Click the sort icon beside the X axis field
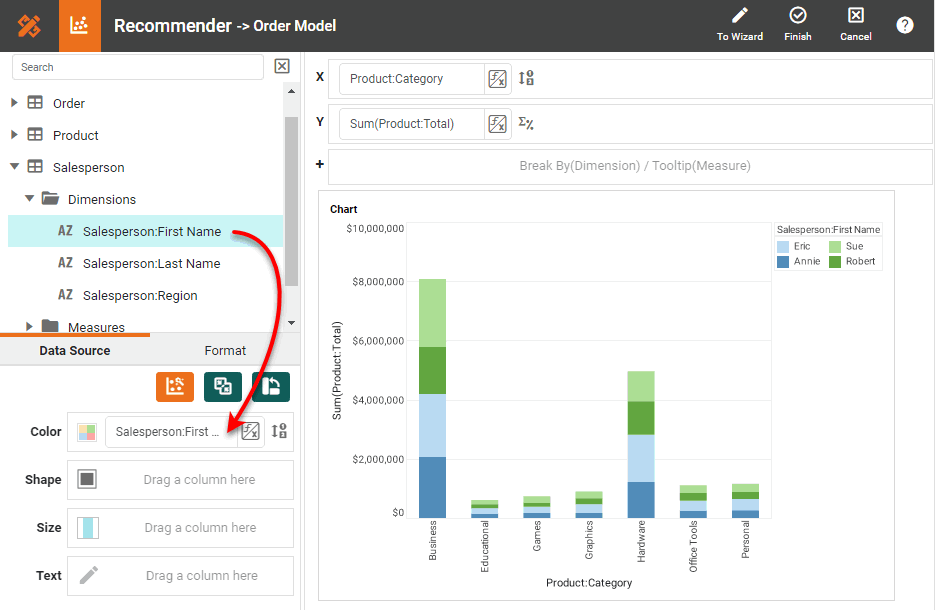The width and height of the screenshot is (935, 610). [525, 78]
